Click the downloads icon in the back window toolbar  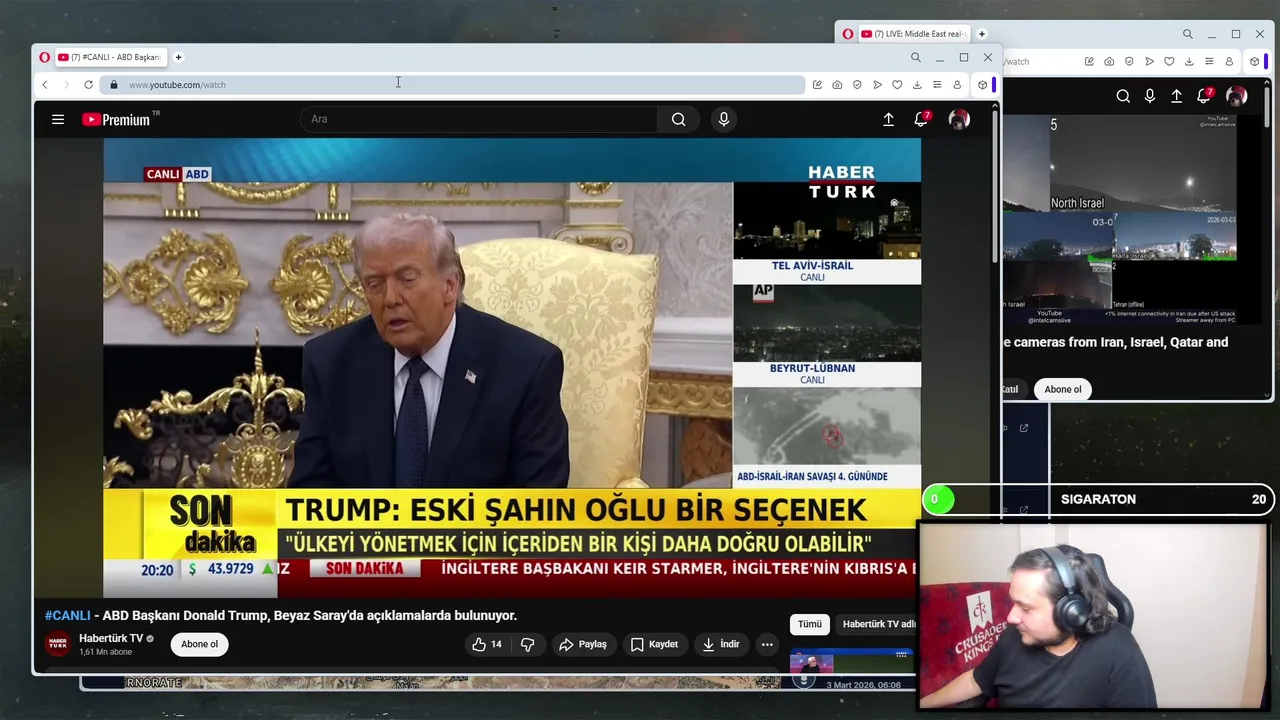pyautogui.click(x=1189, y=61)
